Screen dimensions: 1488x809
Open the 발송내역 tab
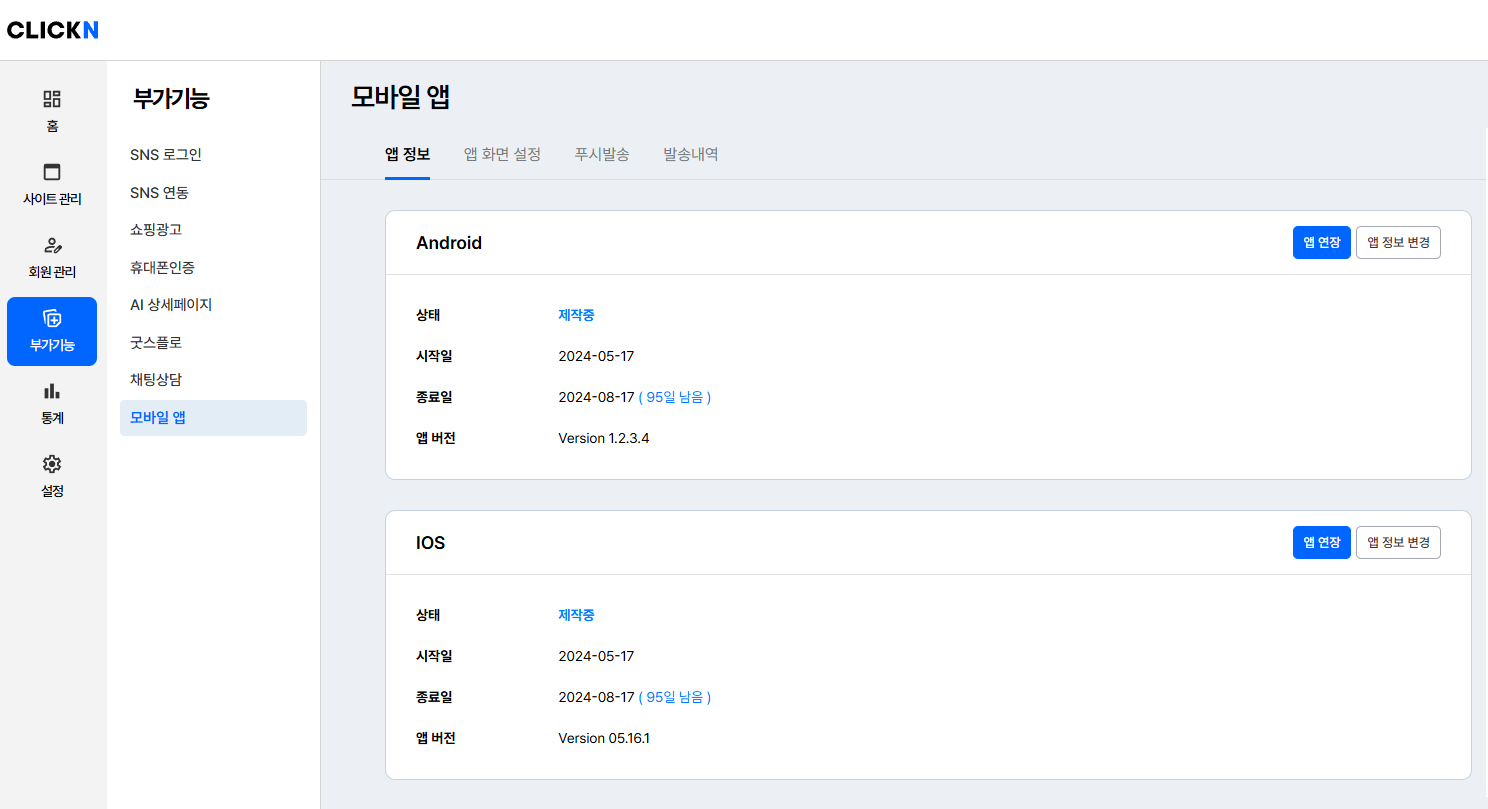690,154
